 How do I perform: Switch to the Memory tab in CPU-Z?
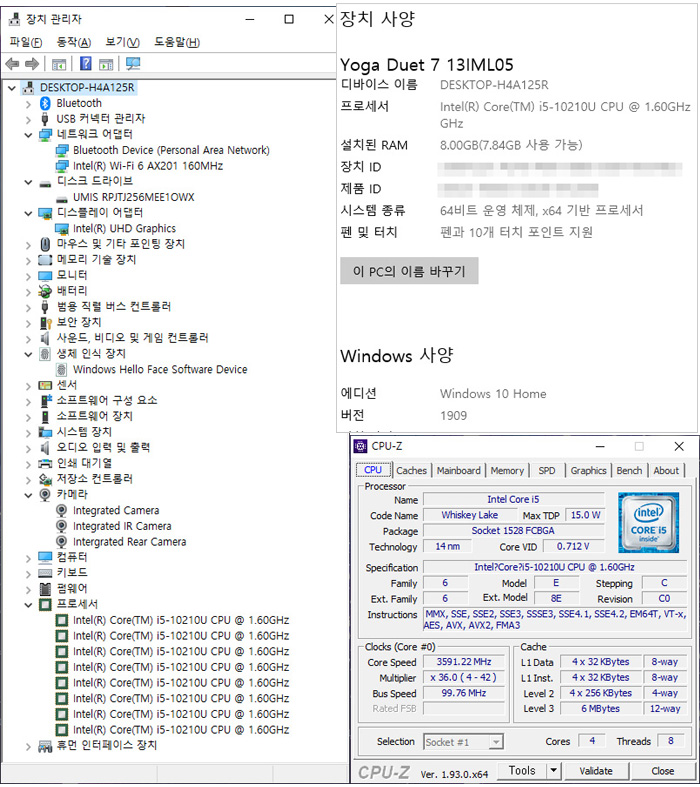[x=507, y=470]
